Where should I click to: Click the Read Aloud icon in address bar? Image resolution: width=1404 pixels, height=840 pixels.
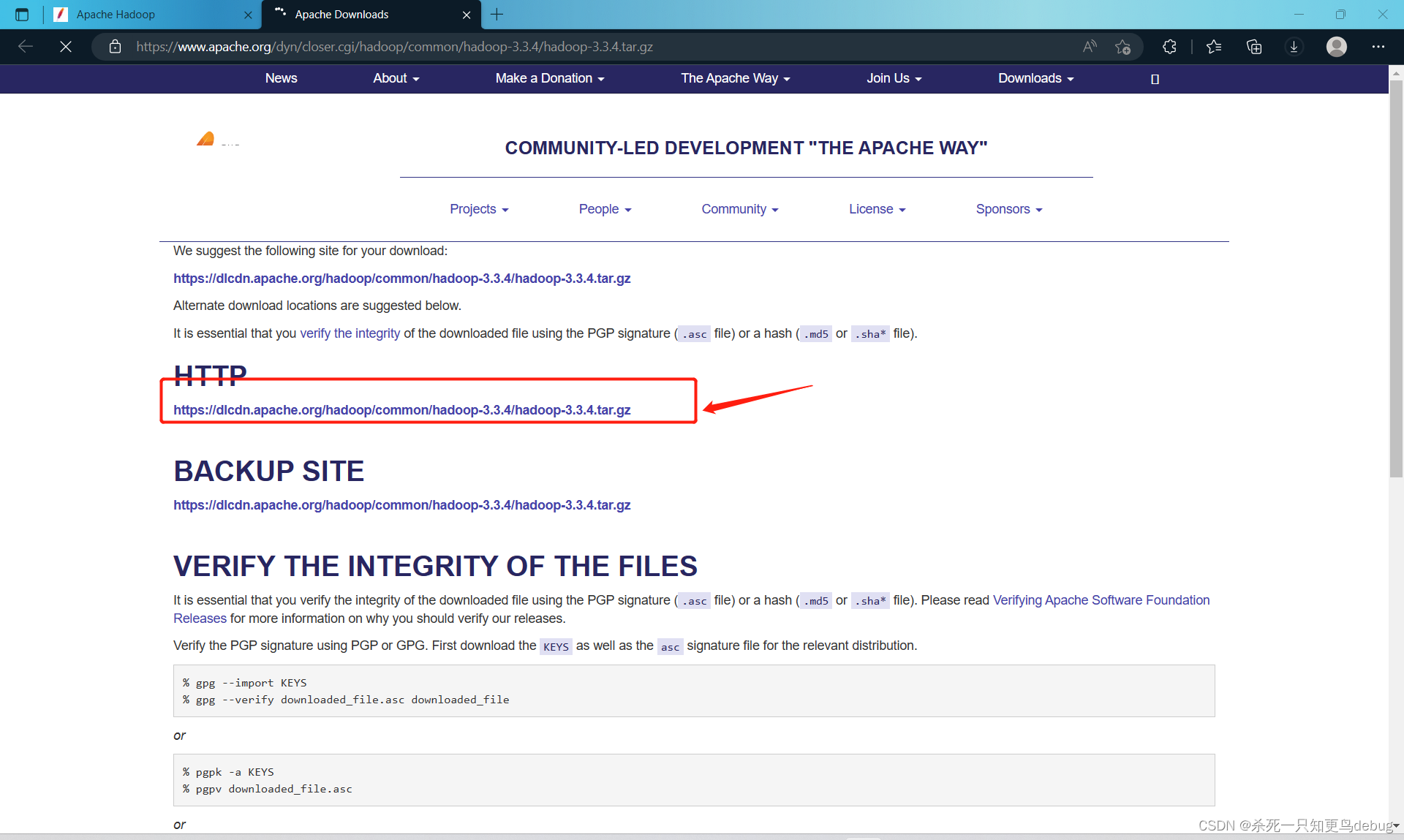click(x=1090, y=47)
